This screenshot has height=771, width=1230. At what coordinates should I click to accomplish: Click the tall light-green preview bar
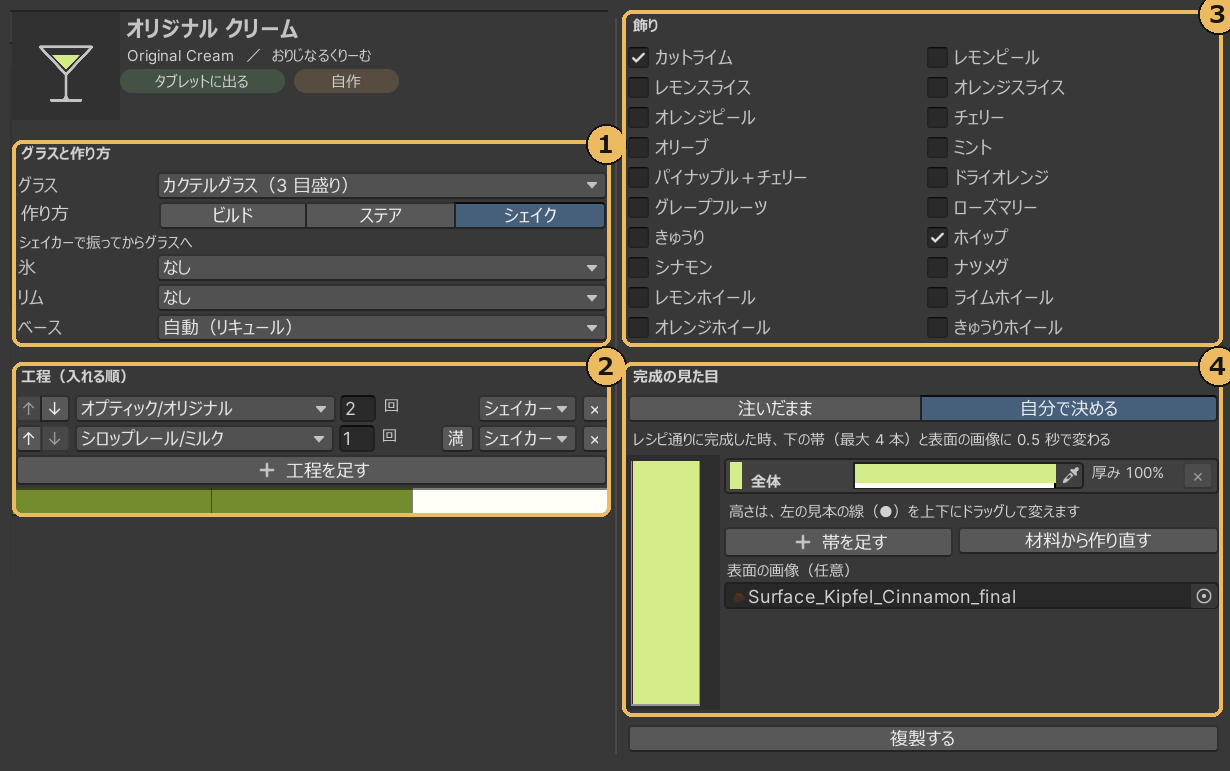[x=666, y=582]
